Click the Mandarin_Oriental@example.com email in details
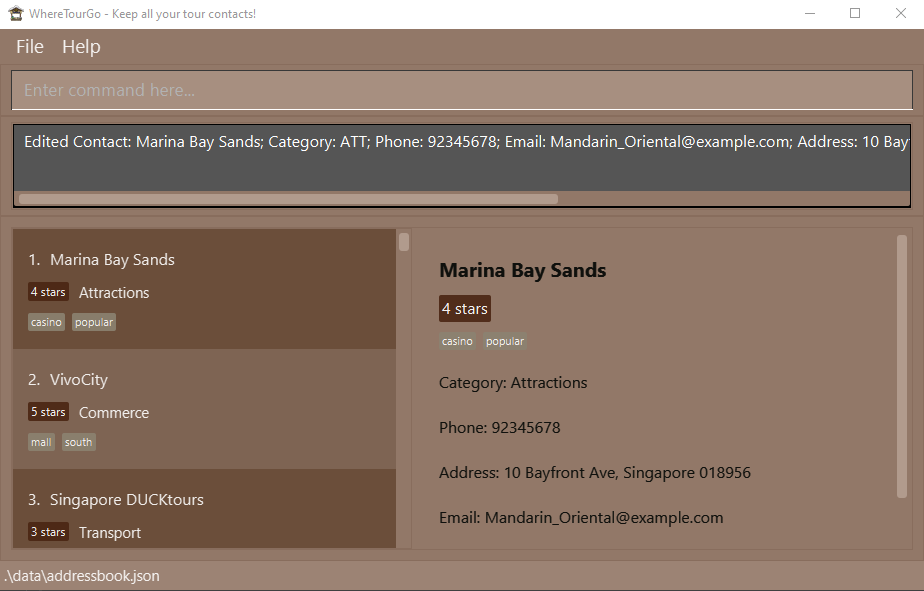 click(x=604, y=518)
